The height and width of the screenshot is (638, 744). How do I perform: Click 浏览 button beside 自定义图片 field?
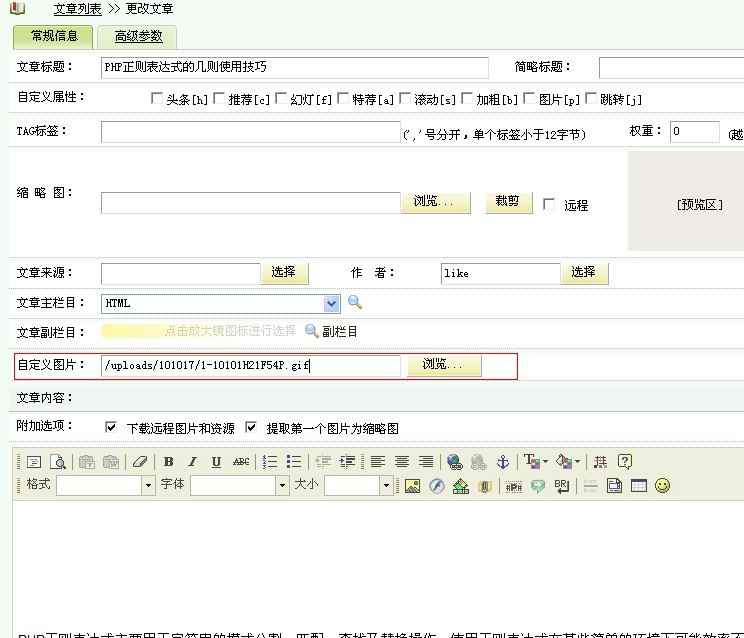[x=444, y=365]
